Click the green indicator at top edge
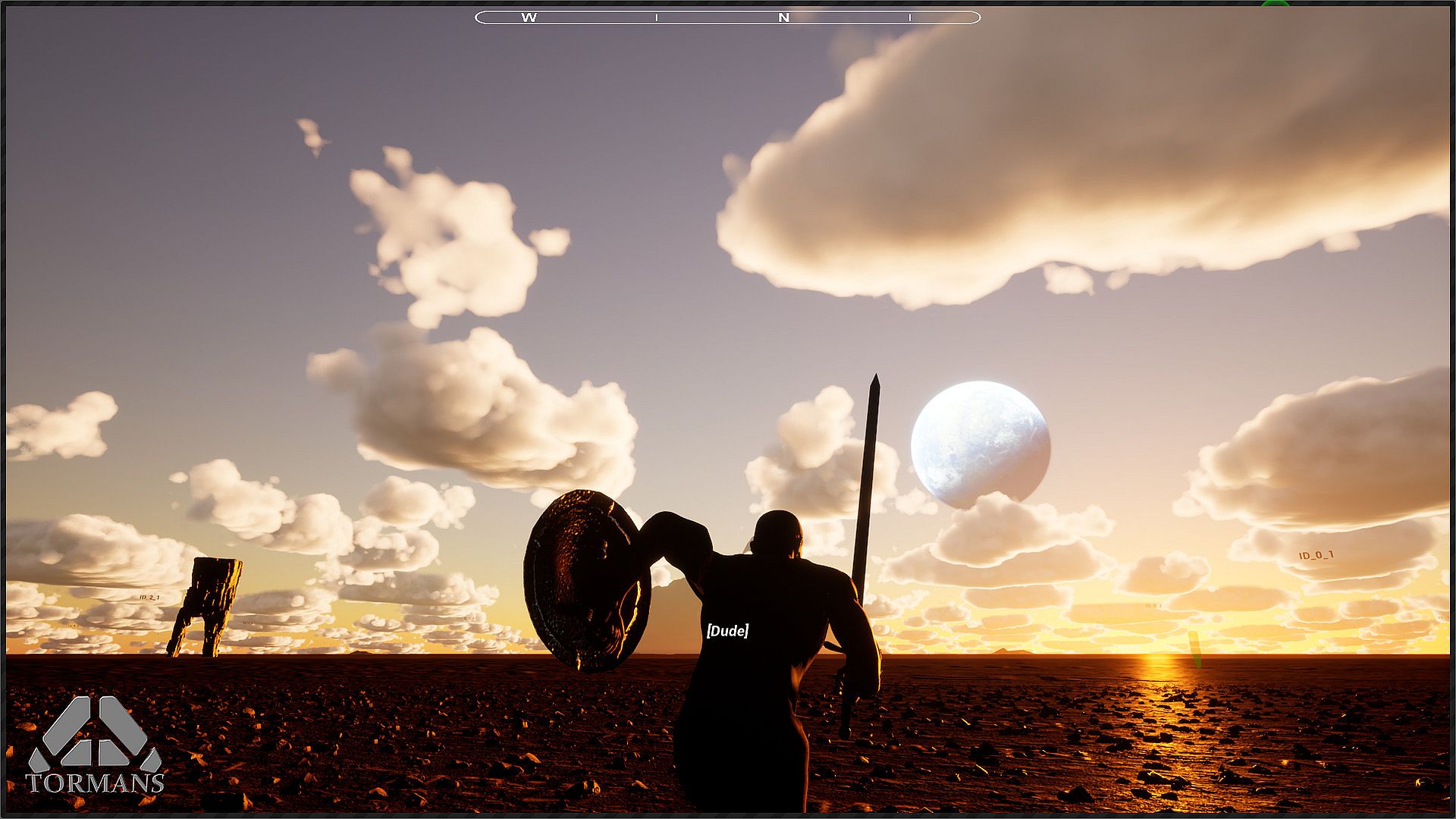Image resolution: width=1456 pixels, height=819 pixels. point(1275,4)
